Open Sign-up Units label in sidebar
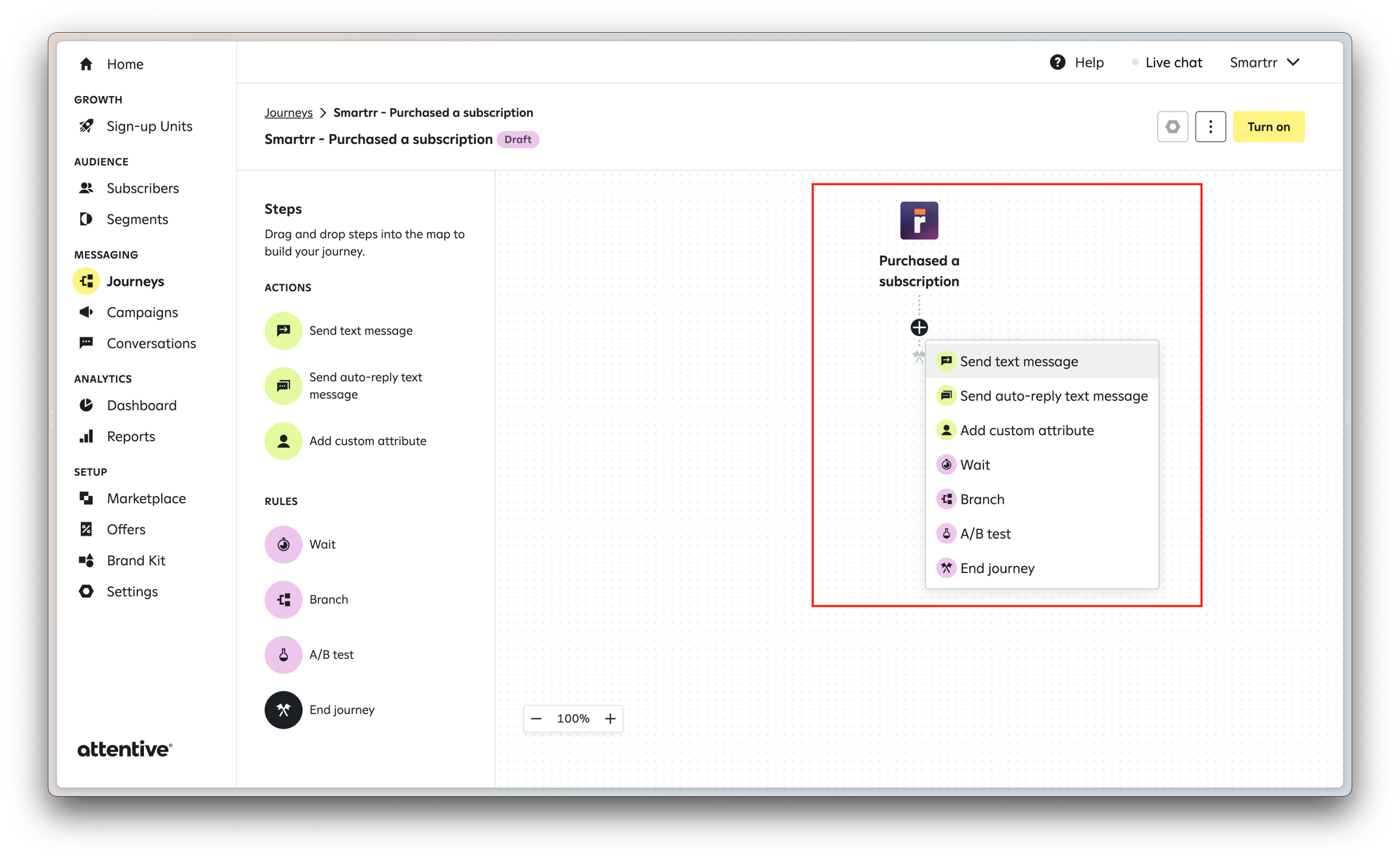The height and width of the screenshot is (860, 1400). pyautogui.click(x=149, y=126)
